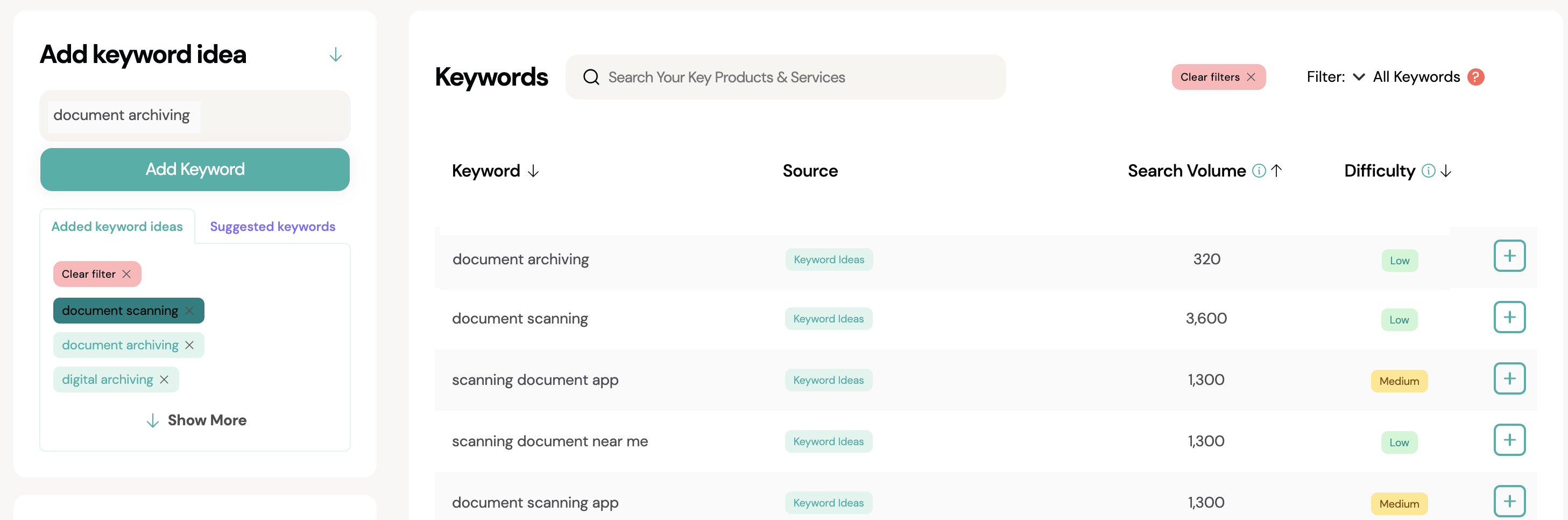The image size is (1568, 520).
Task: Click the 320 search volume value
Action: tap(1206, 259)
